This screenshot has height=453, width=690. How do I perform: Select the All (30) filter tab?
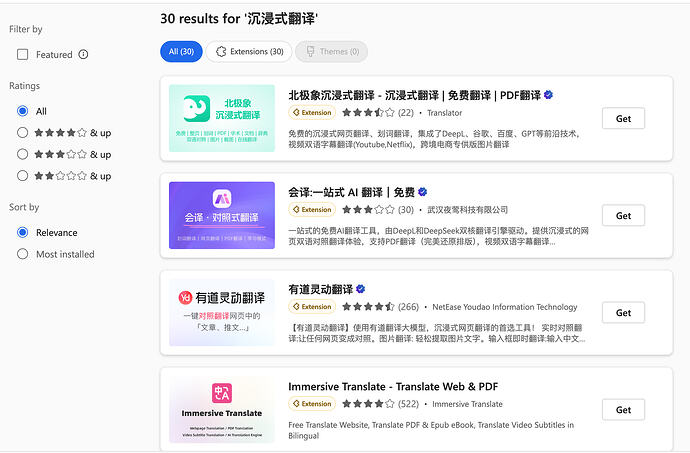(x=180, y=52)
